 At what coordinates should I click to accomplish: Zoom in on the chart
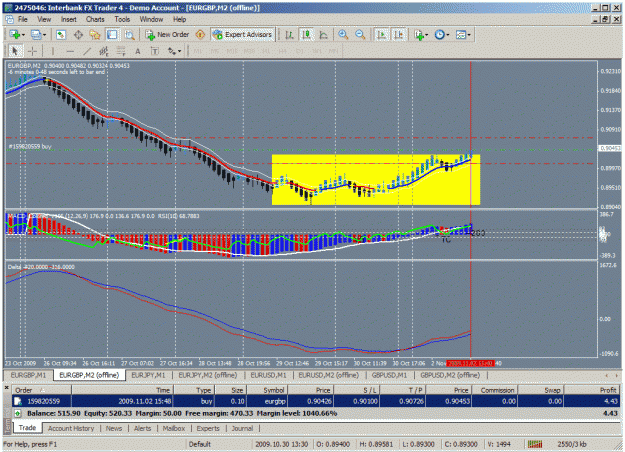click(343, 35)
